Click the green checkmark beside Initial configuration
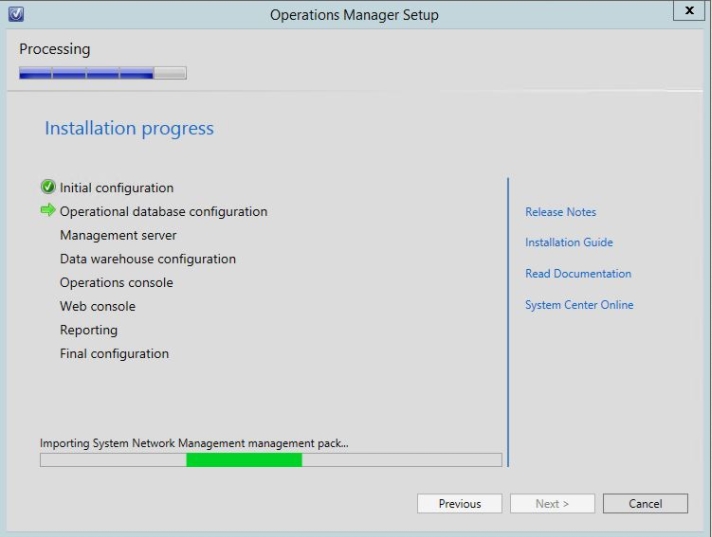This screenshot has height=537, width=712. coord(47,188)
